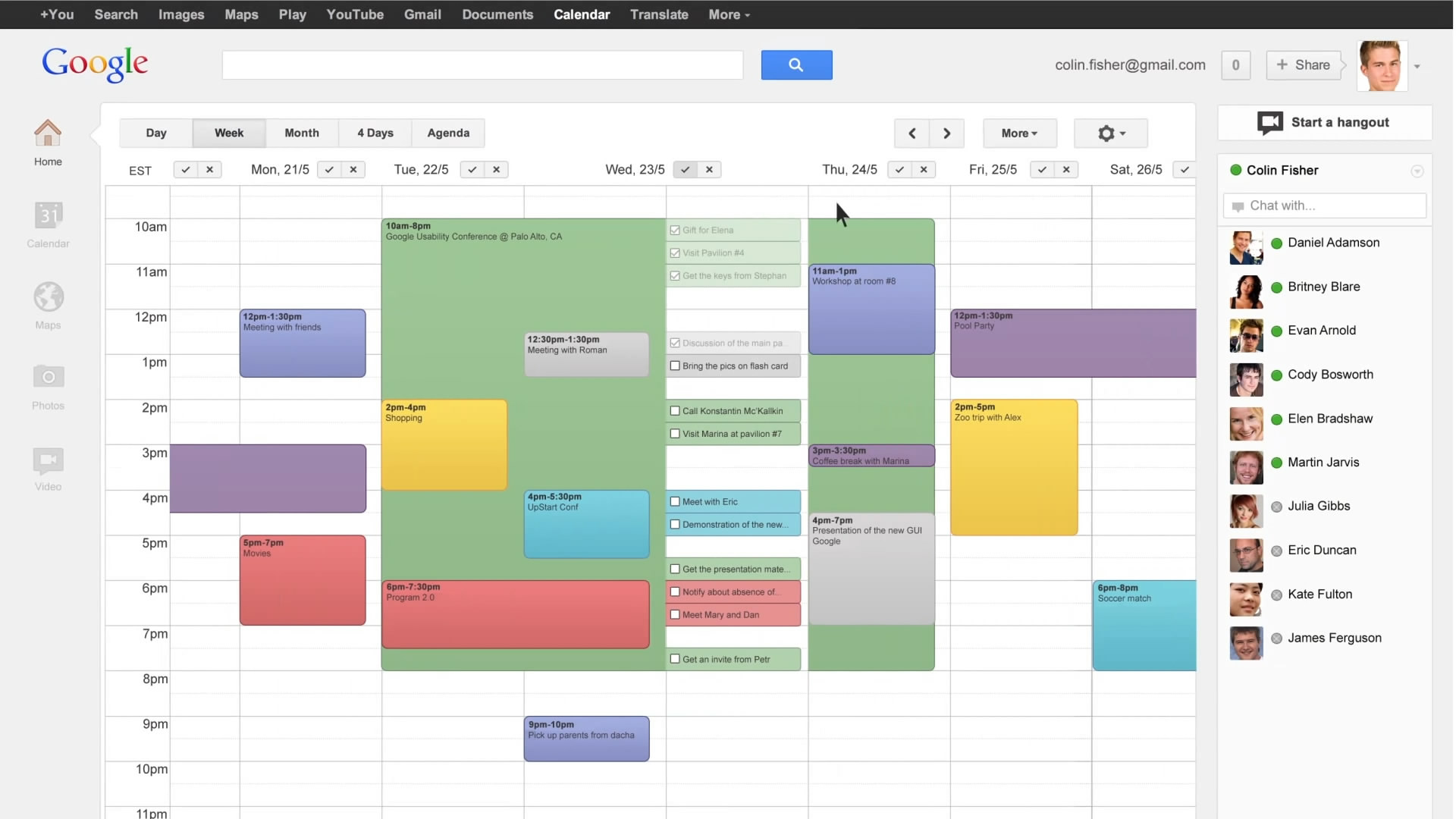Click Daniel Adamson's avatar photo
Screen dimensions: 1456x819
point(1246,248)
